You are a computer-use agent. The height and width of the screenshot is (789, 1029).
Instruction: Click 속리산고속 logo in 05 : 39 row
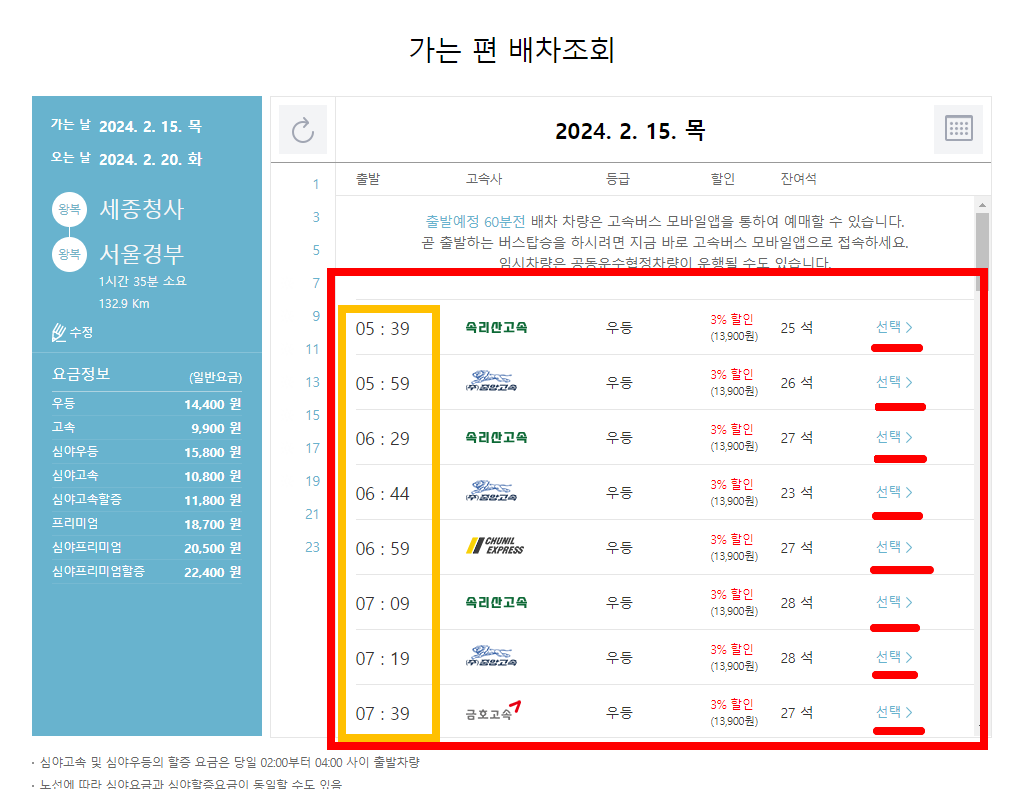click(496, 327)
